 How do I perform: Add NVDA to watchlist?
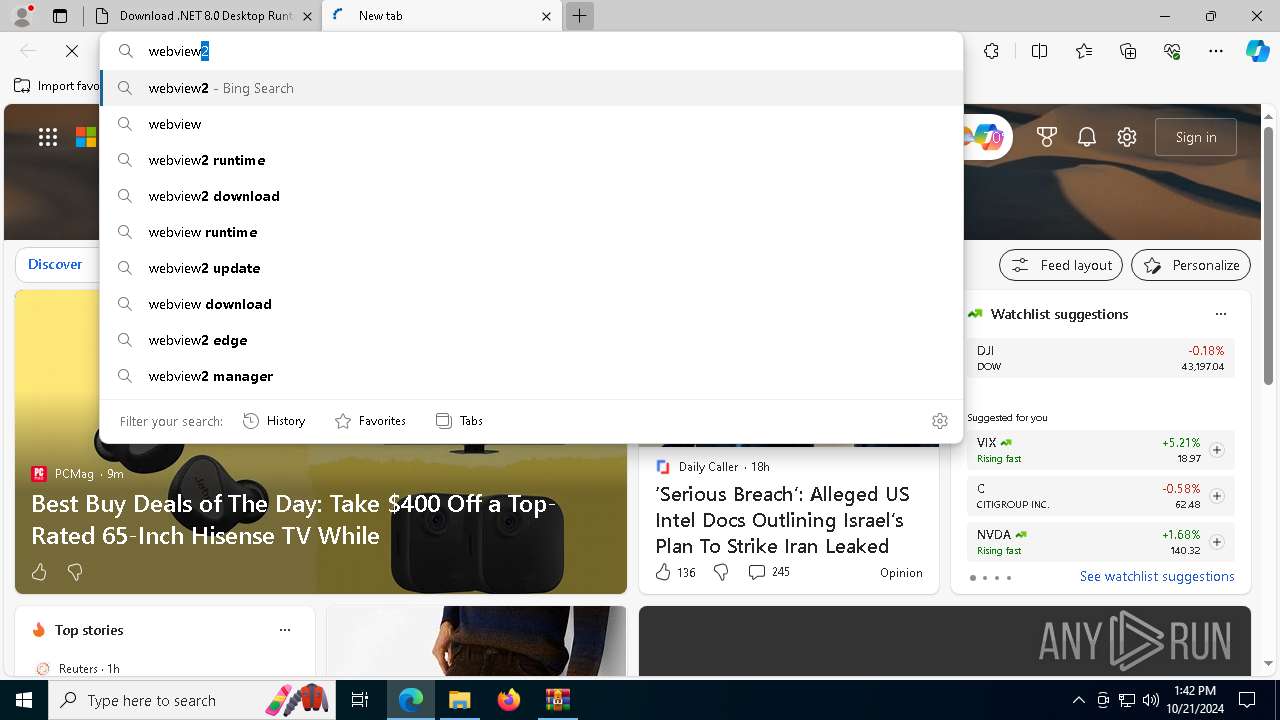[x=1216, y=542]
